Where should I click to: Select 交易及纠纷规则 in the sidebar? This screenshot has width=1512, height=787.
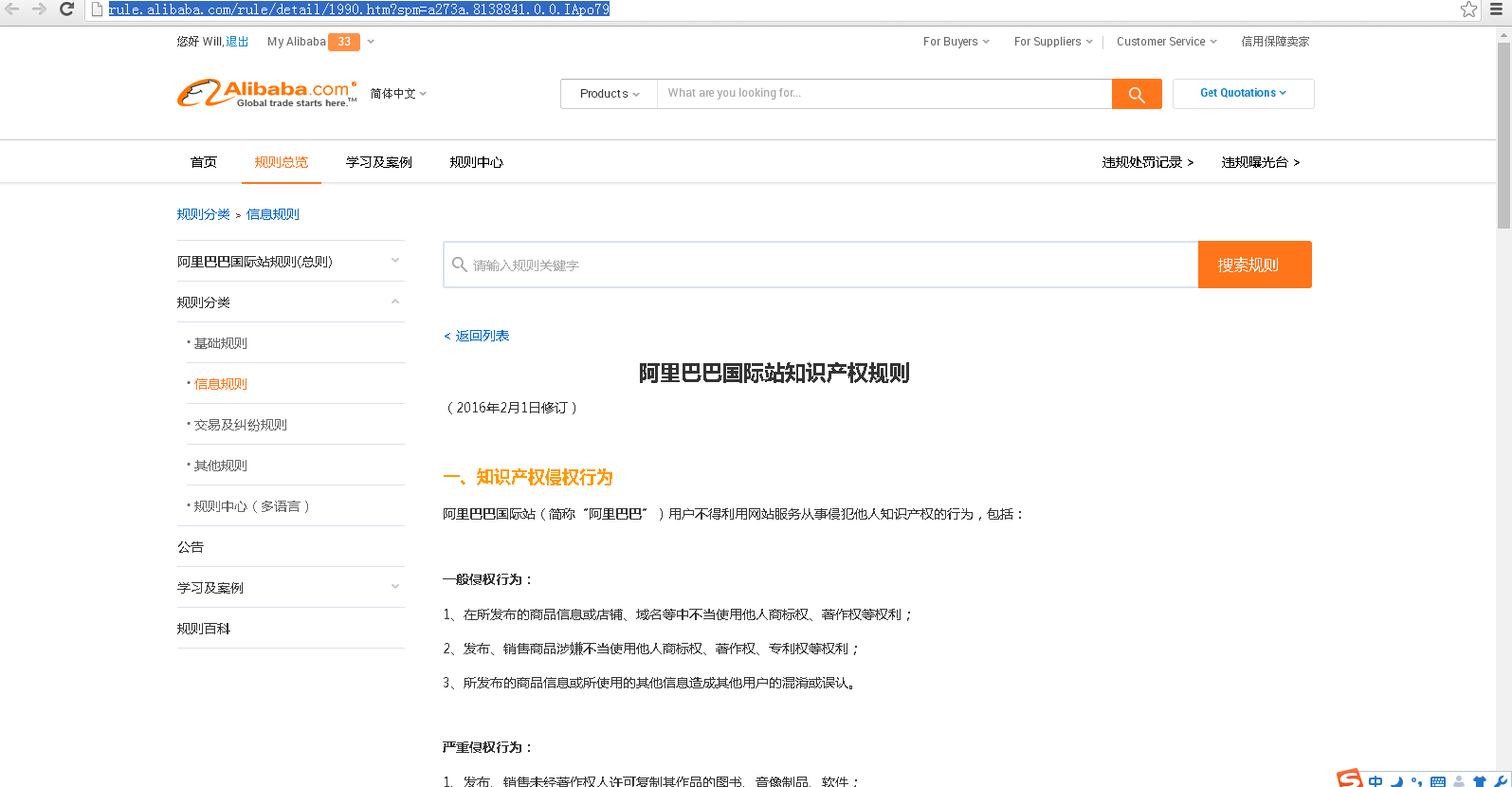click(x=241, y=425)
